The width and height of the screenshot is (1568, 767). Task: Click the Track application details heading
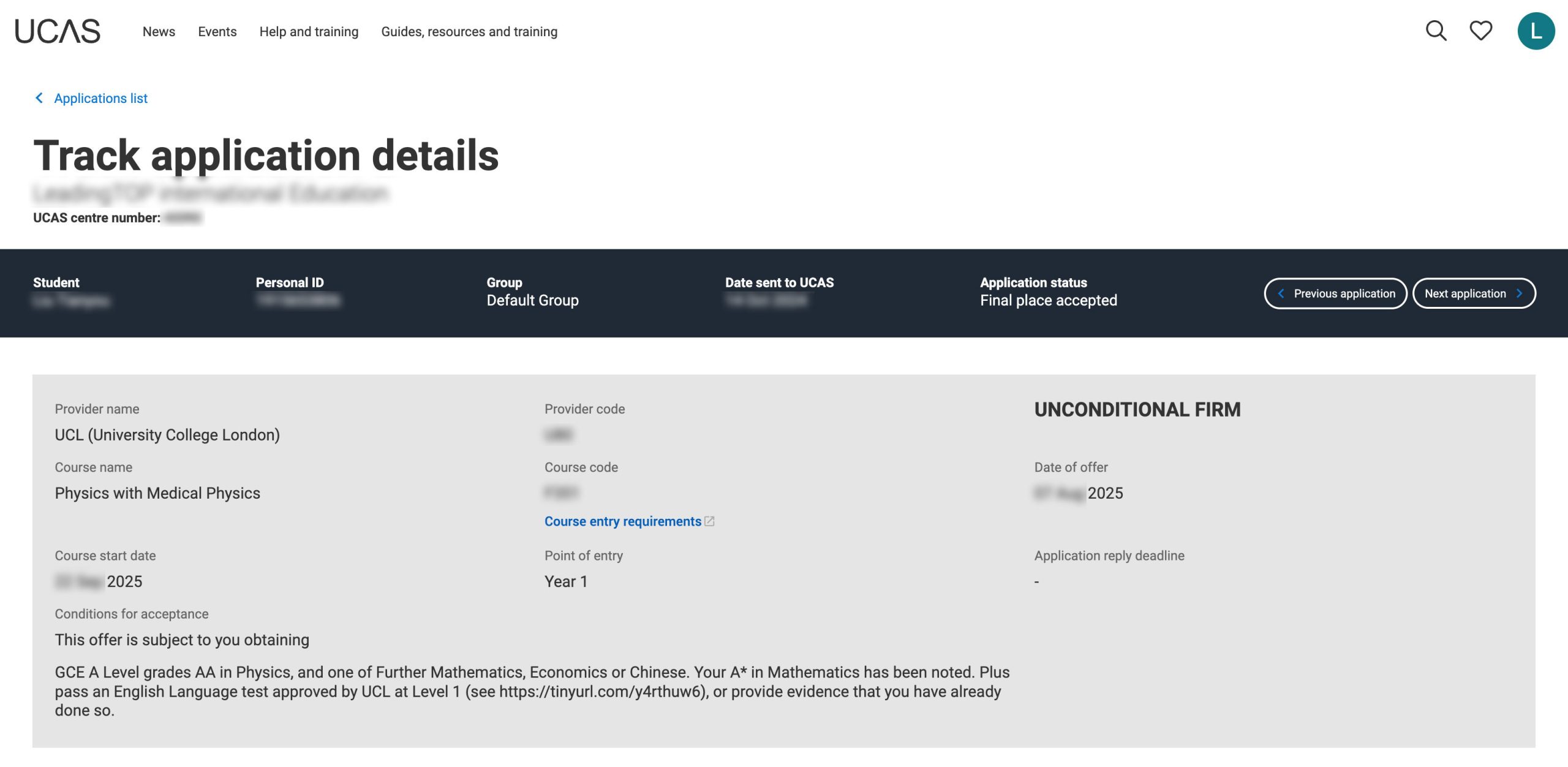coord(266,155)
